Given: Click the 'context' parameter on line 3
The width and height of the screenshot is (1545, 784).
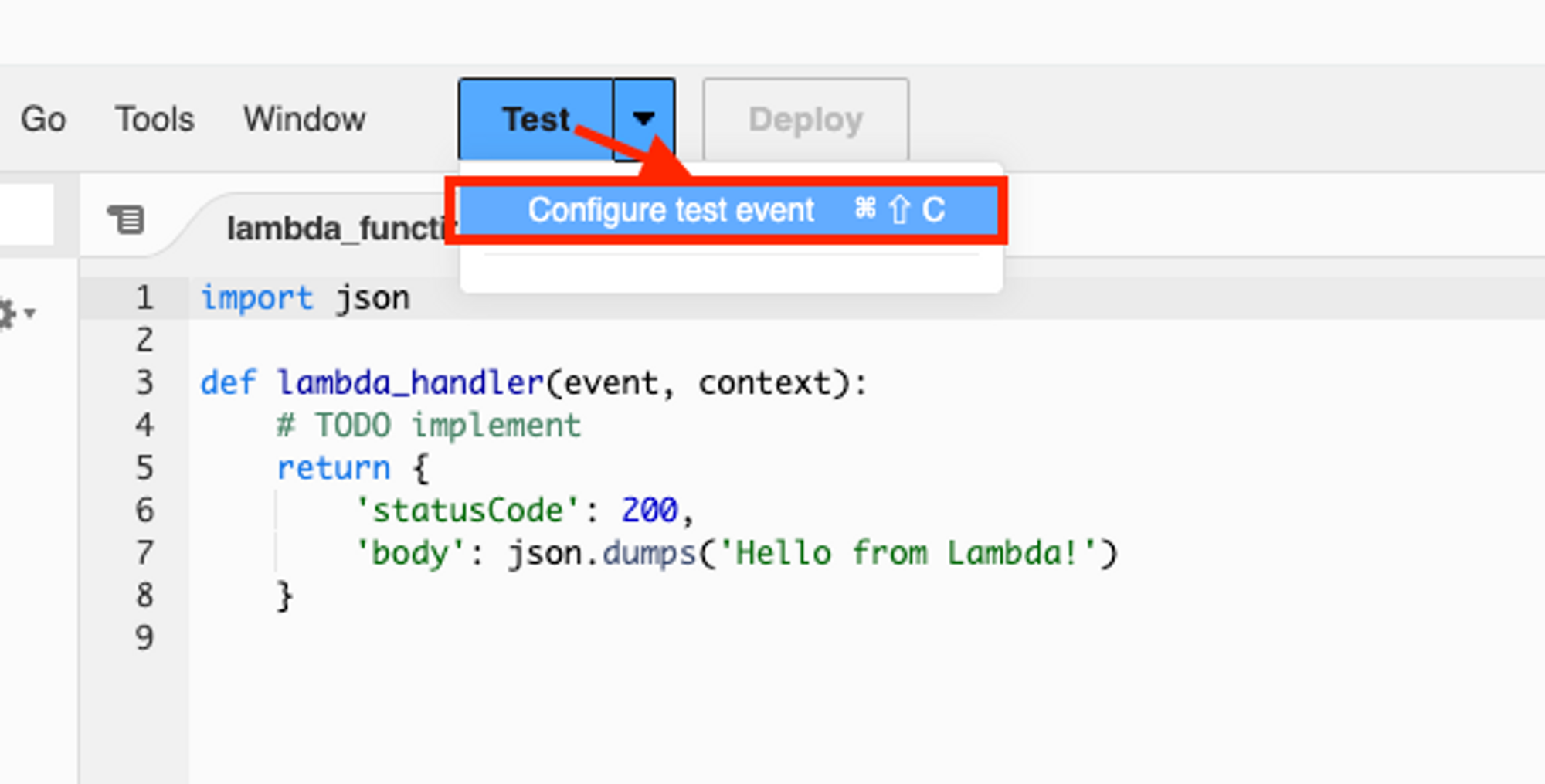Looking at the screenshot, I should pyautogui.click(x=763, y=383).
